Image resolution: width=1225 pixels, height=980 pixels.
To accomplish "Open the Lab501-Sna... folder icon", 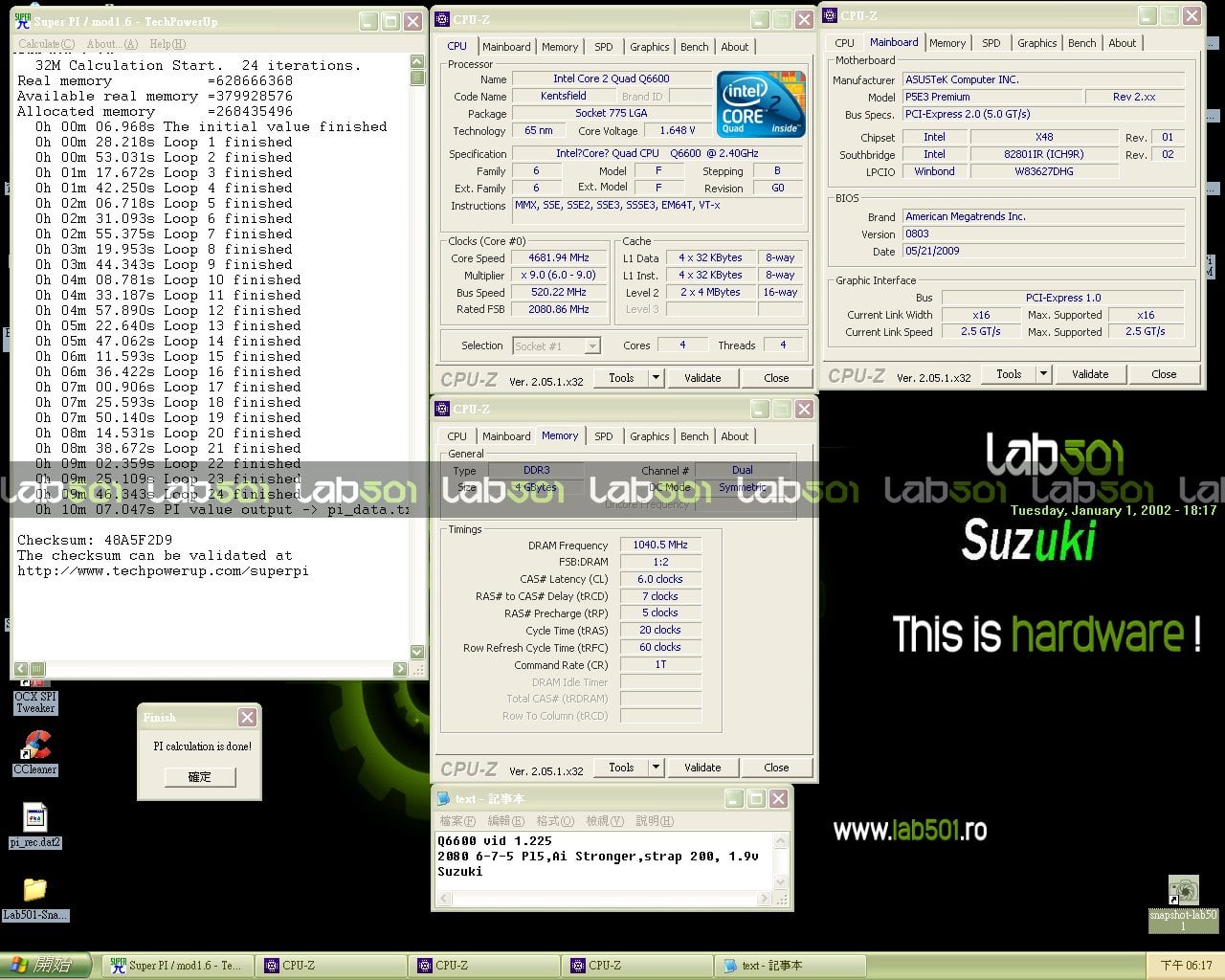I will 35,899.
